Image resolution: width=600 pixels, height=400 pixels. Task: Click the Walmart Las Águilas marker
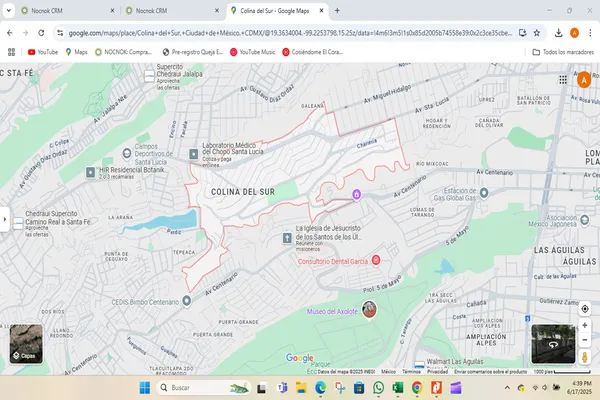coord(419,364)
